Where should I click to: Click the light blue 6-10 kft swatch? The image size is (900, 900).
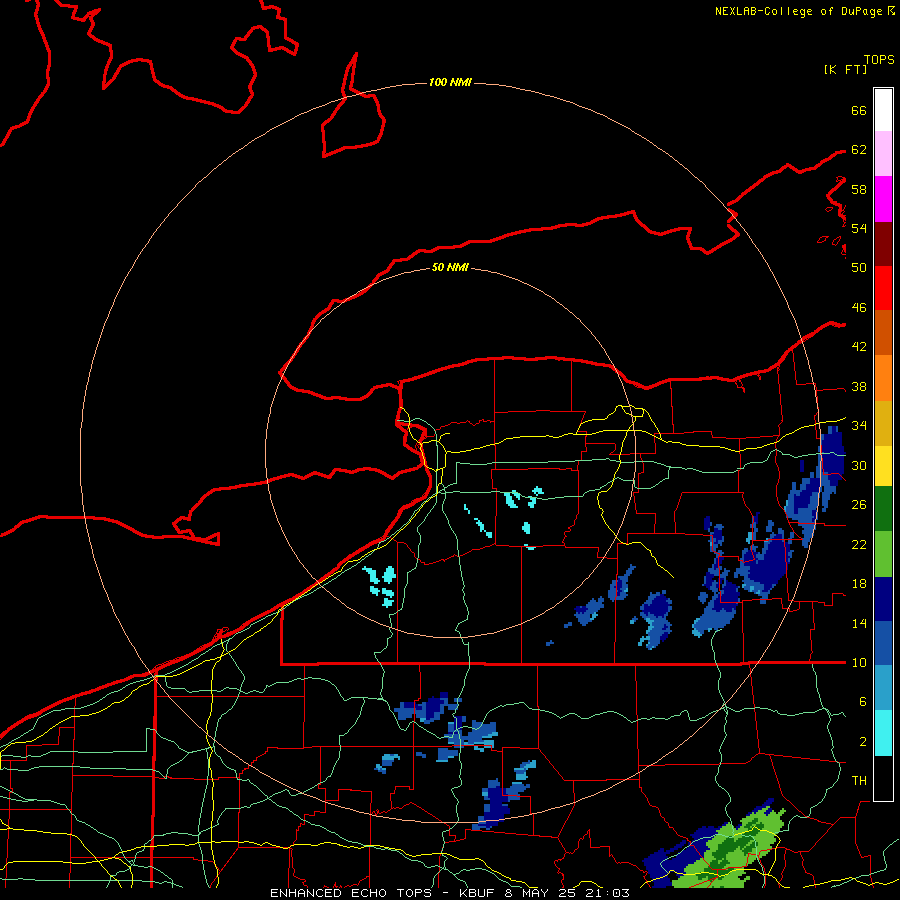(883, 688)
